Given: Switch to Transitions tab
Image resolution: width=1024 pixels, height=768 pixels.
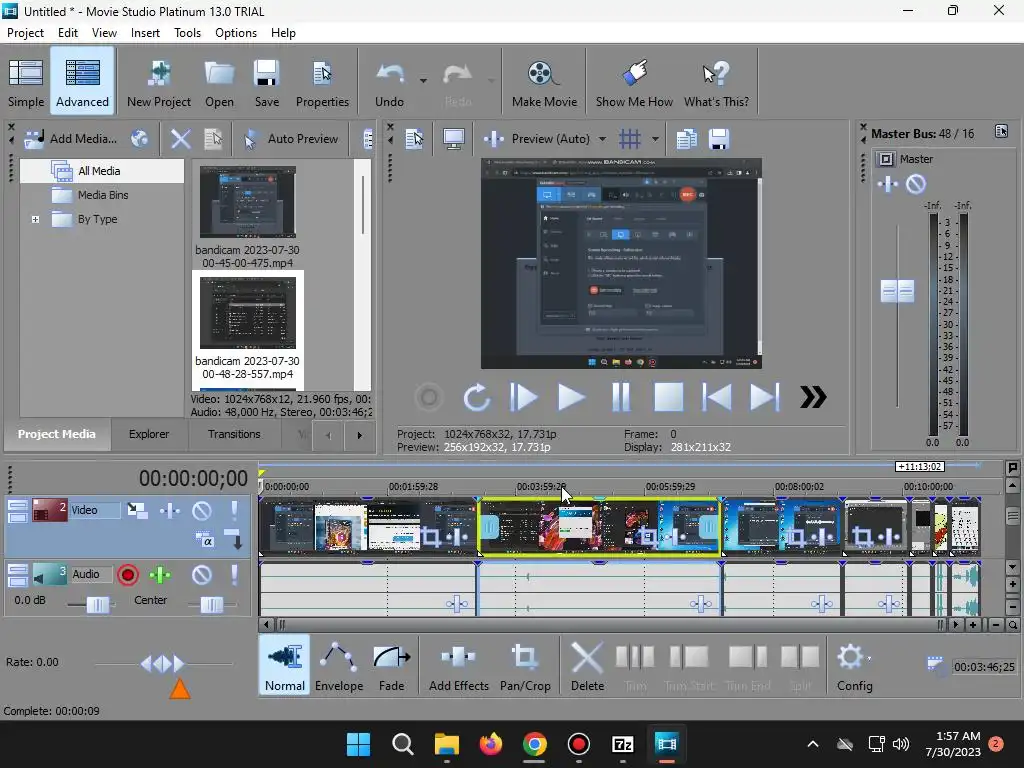Looking at the screenshot, I should 234,434.
